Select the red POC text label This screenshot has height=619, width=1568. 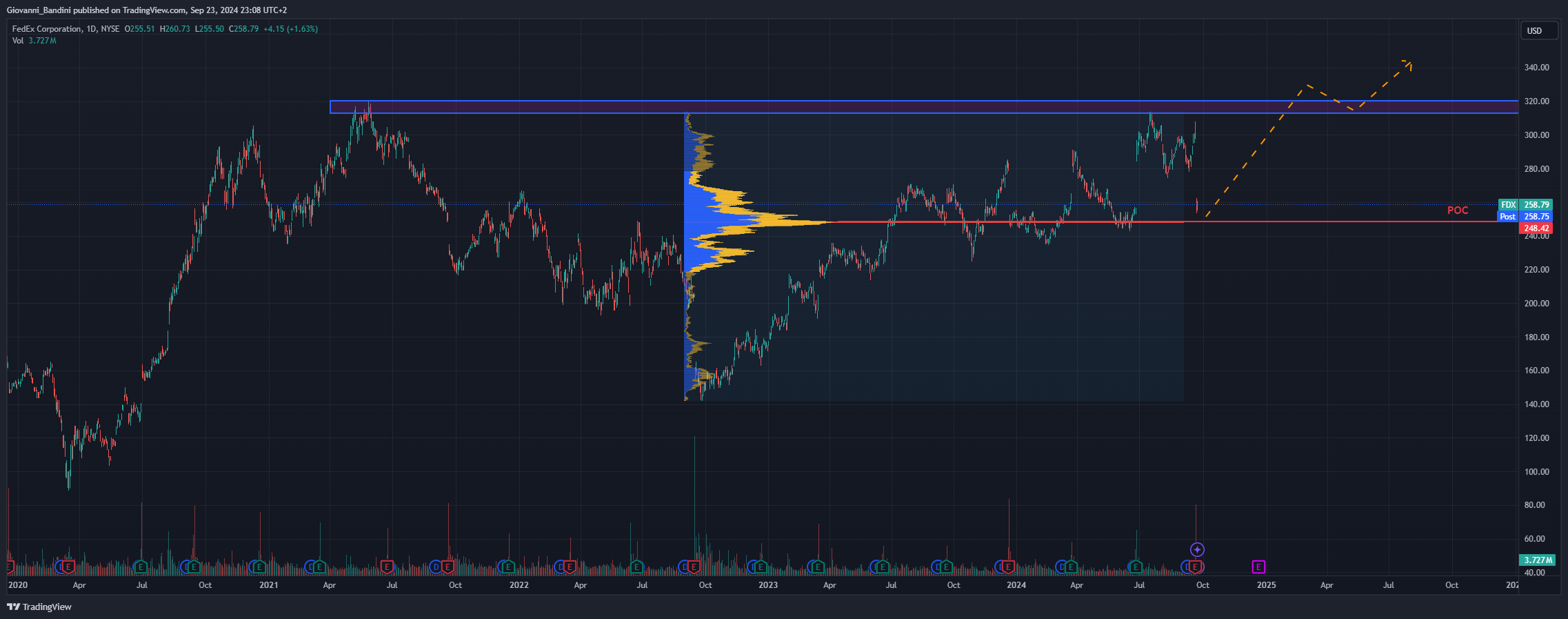(1458, 210)
